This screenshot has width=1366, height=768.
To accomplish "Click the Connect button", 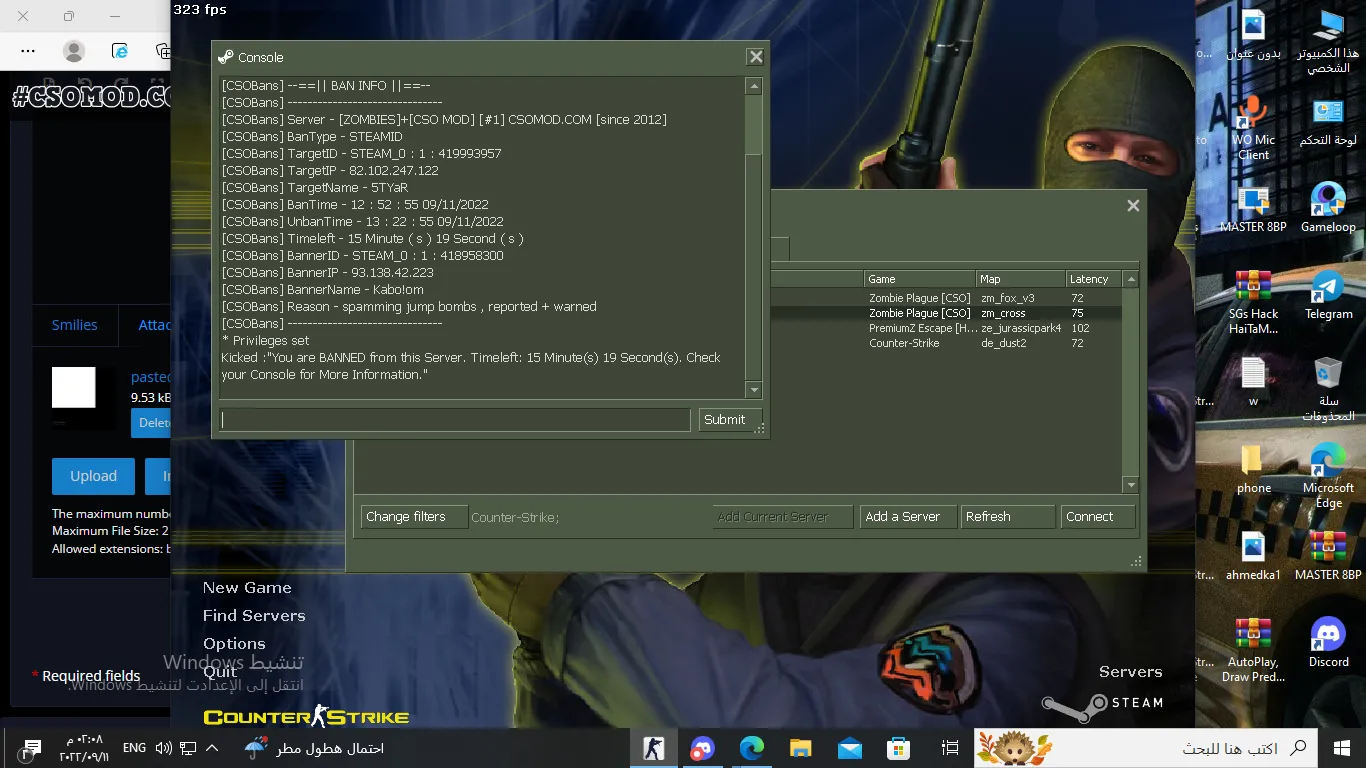I will [1097, 517].
